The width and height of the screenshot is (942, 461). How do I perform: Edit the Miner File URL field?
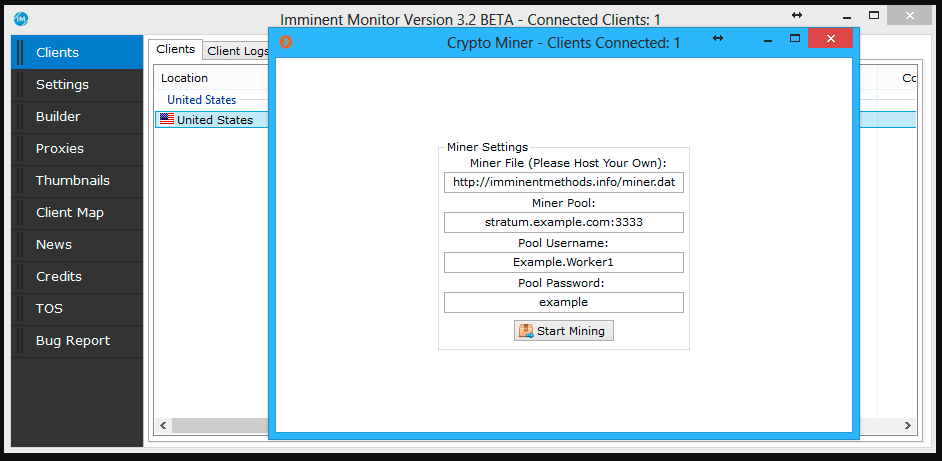564,183
